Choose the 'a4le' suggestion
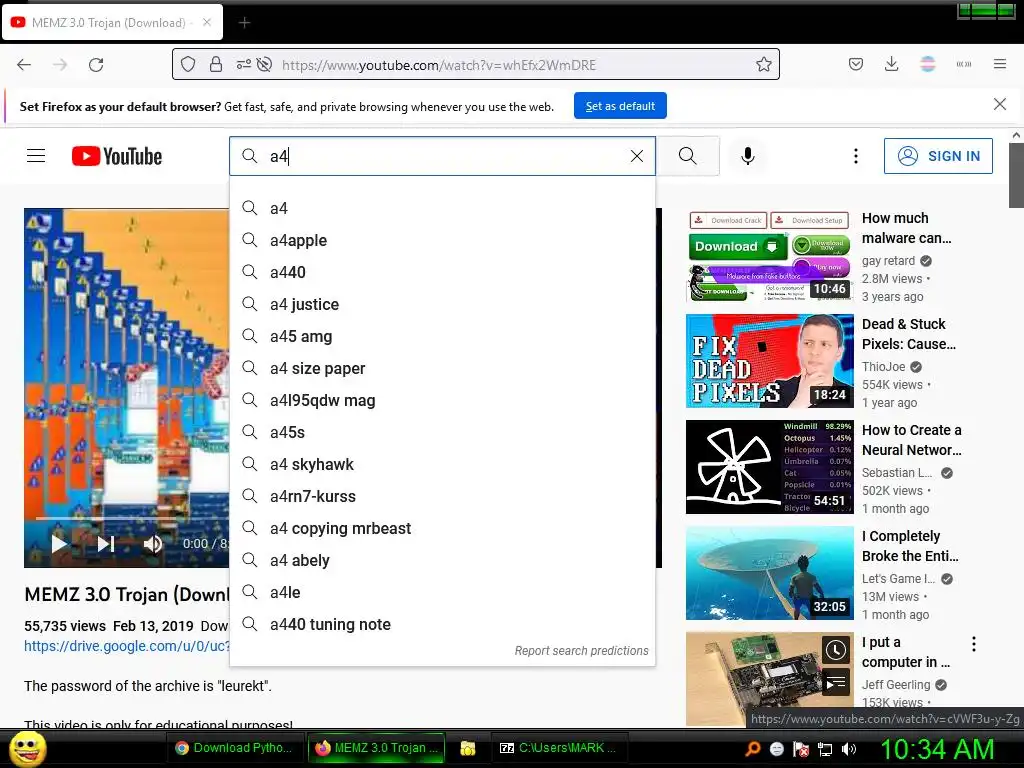1024x768 pixels. [442, 592]
